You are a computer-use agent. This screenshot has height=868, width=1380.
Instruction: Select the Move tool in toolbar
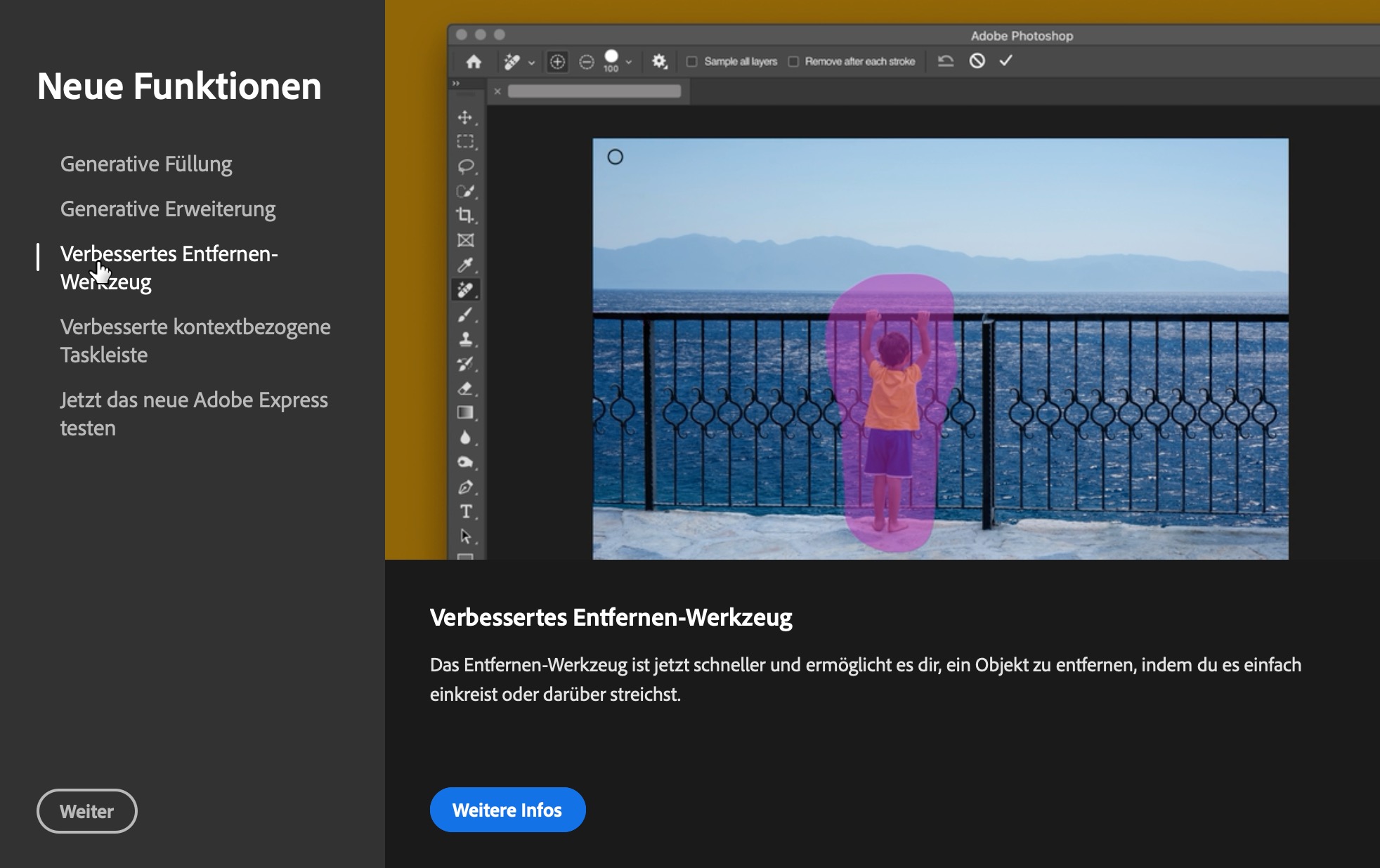coord(465,117)
